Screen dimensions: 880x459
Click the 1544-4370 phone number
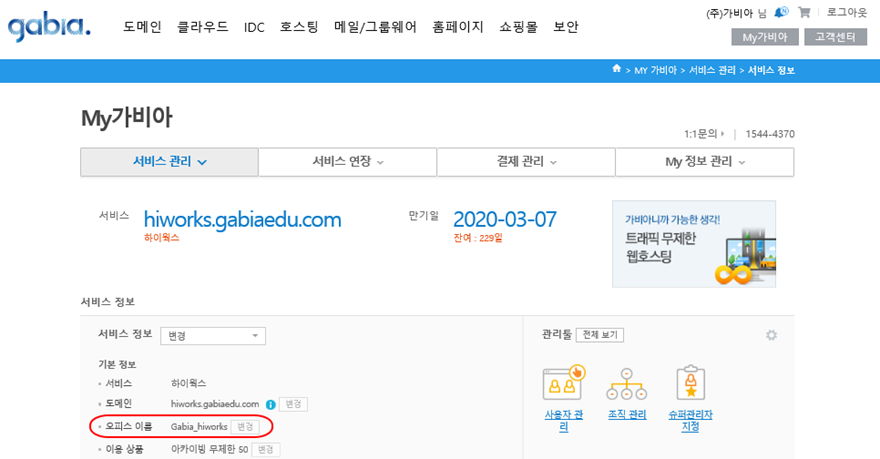(x=770, y=134)
